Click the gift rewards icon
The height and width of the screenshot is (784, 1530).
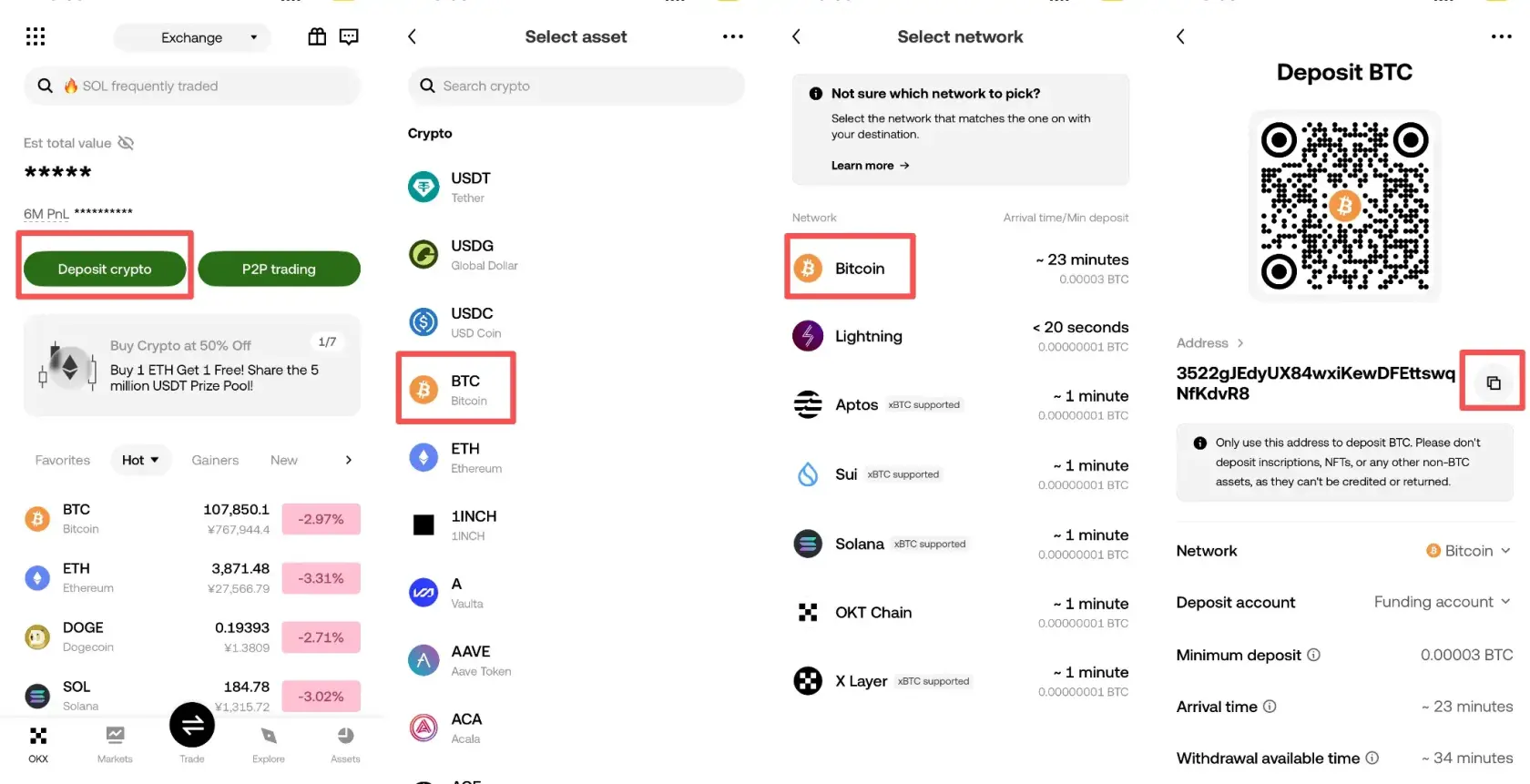click(x=317, y=36)
